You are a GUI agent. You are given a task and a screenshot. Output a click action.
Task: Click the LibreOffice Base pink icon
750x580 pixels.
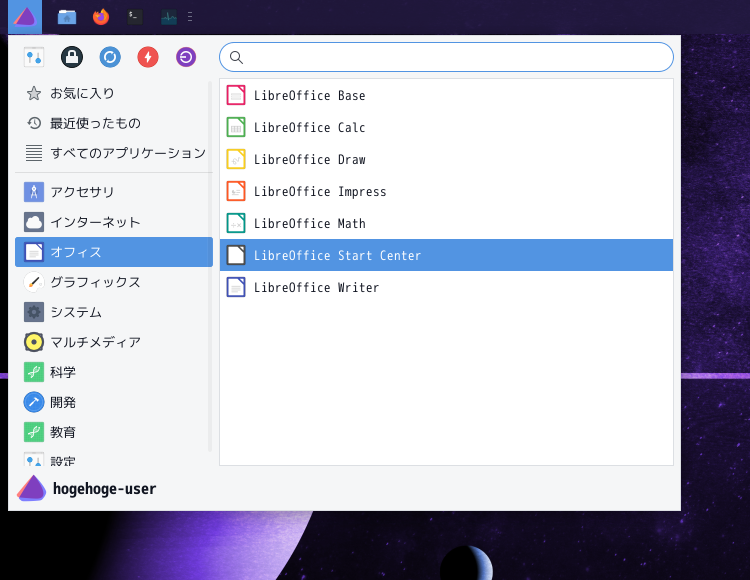point(236,95)
